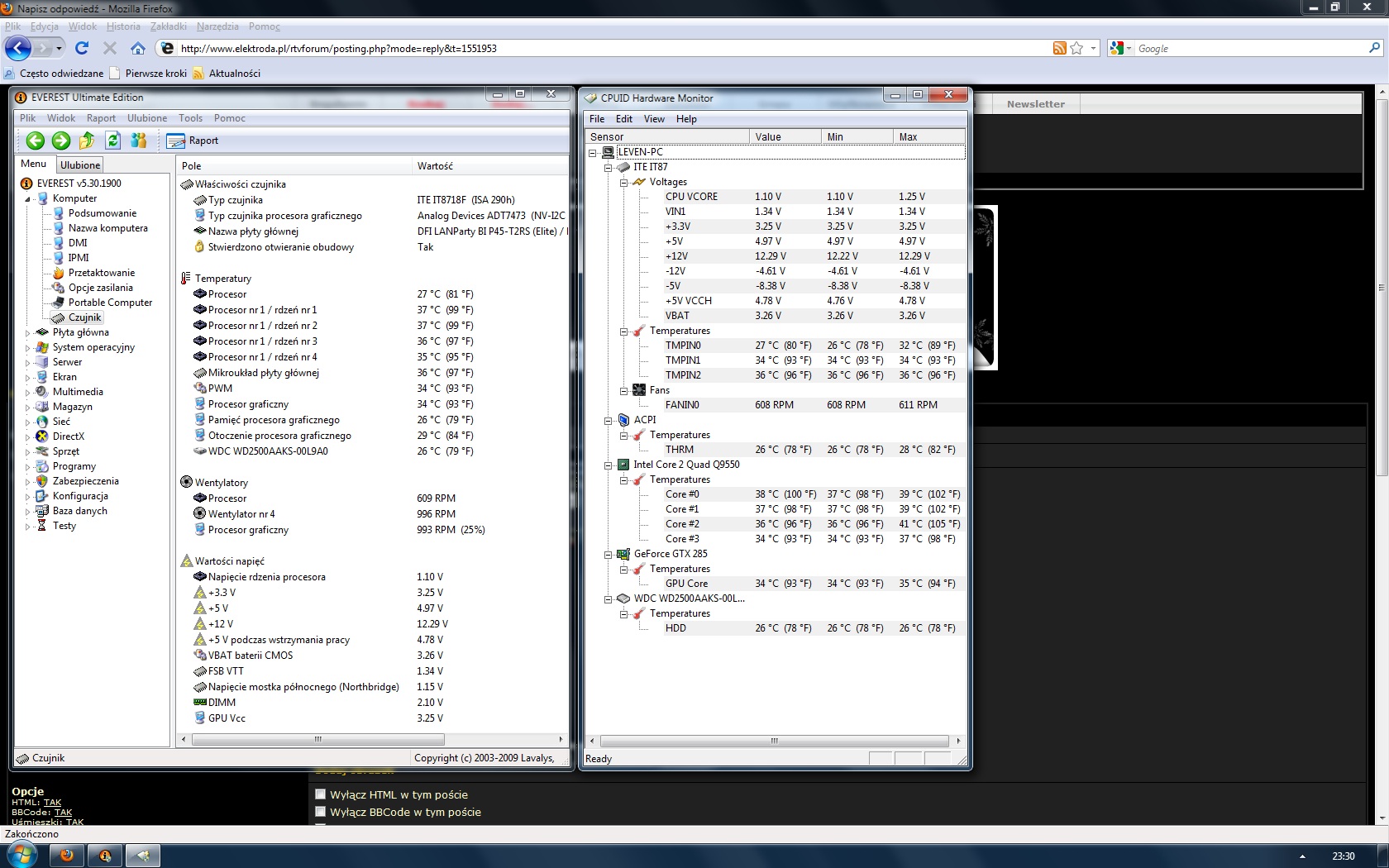The image size is (1389, 868).
Task: Collapse the GeForce GTX 285 node
Action: point(609,555)
